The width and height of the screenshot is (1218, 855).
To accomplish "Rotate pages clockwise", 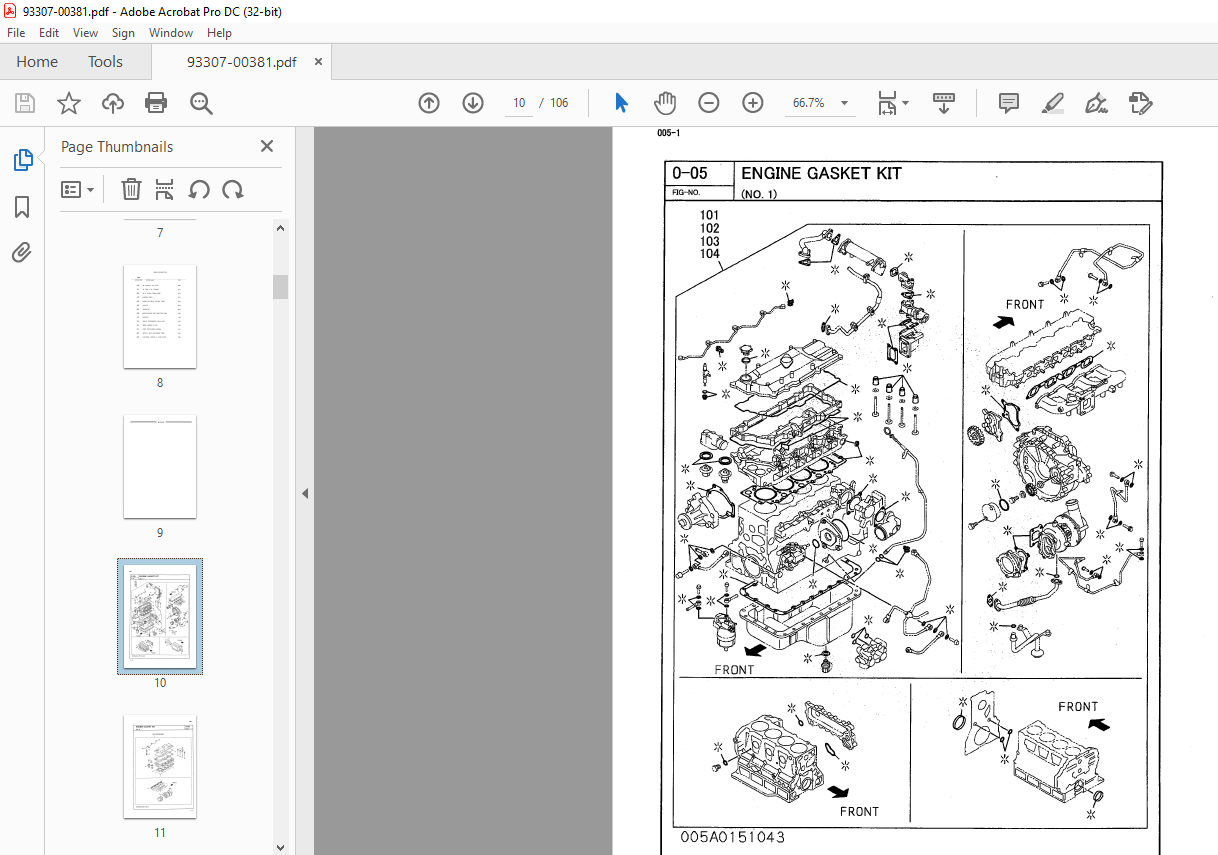I will [x=233, y=189].
